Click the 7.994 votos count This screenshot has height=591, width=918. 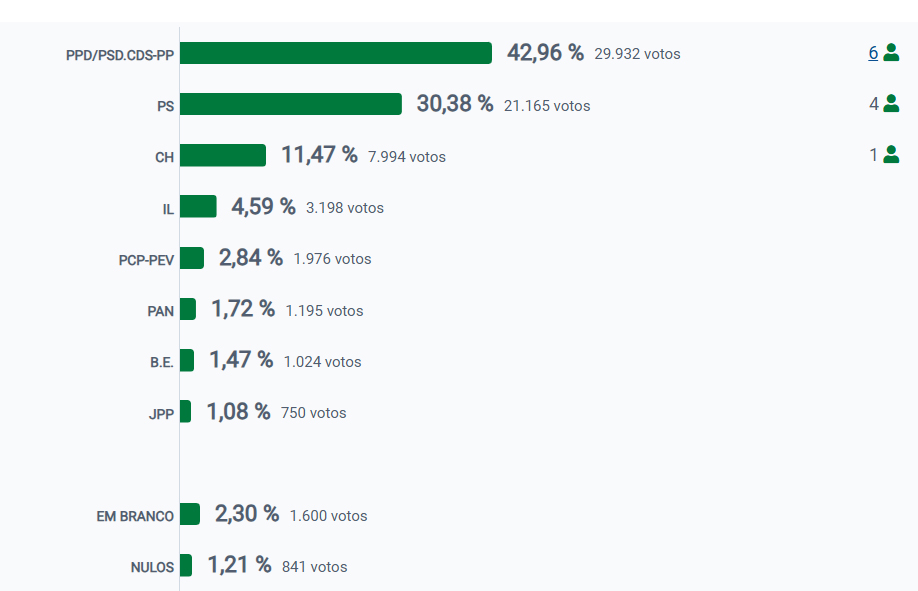407,157
